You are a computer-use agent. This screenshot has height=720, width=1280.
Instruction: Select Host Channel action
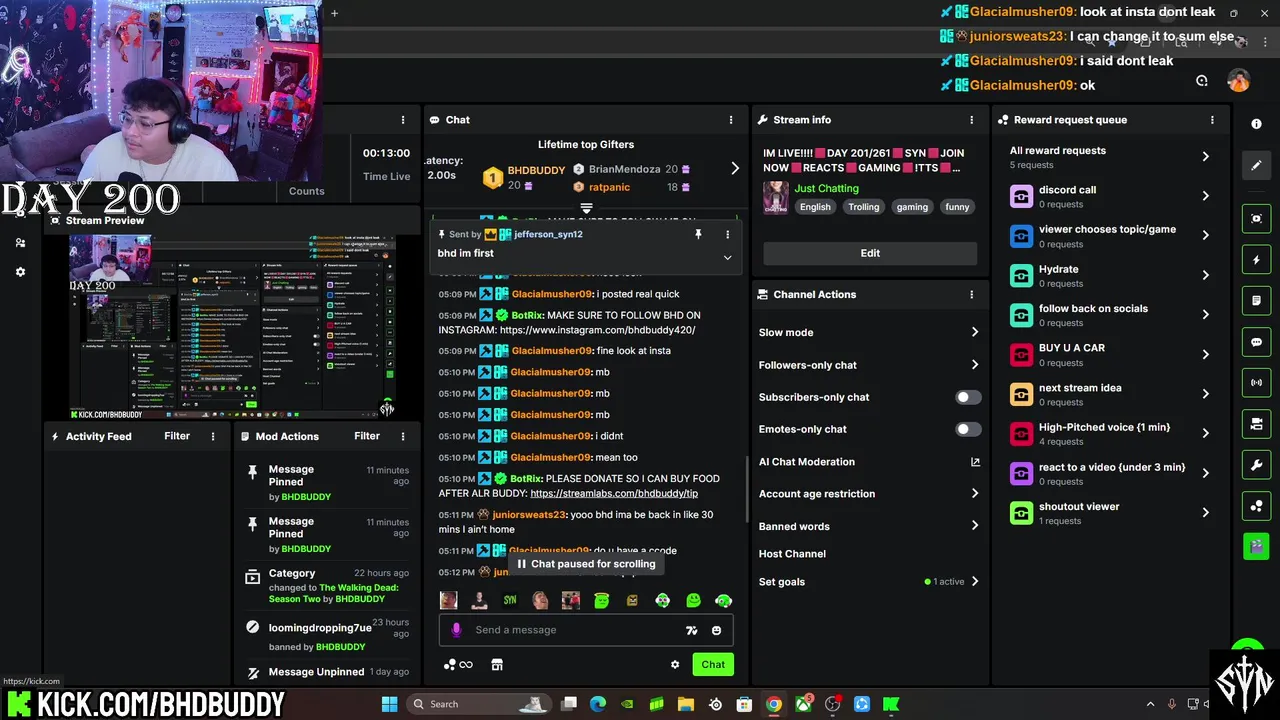(792, 554)
